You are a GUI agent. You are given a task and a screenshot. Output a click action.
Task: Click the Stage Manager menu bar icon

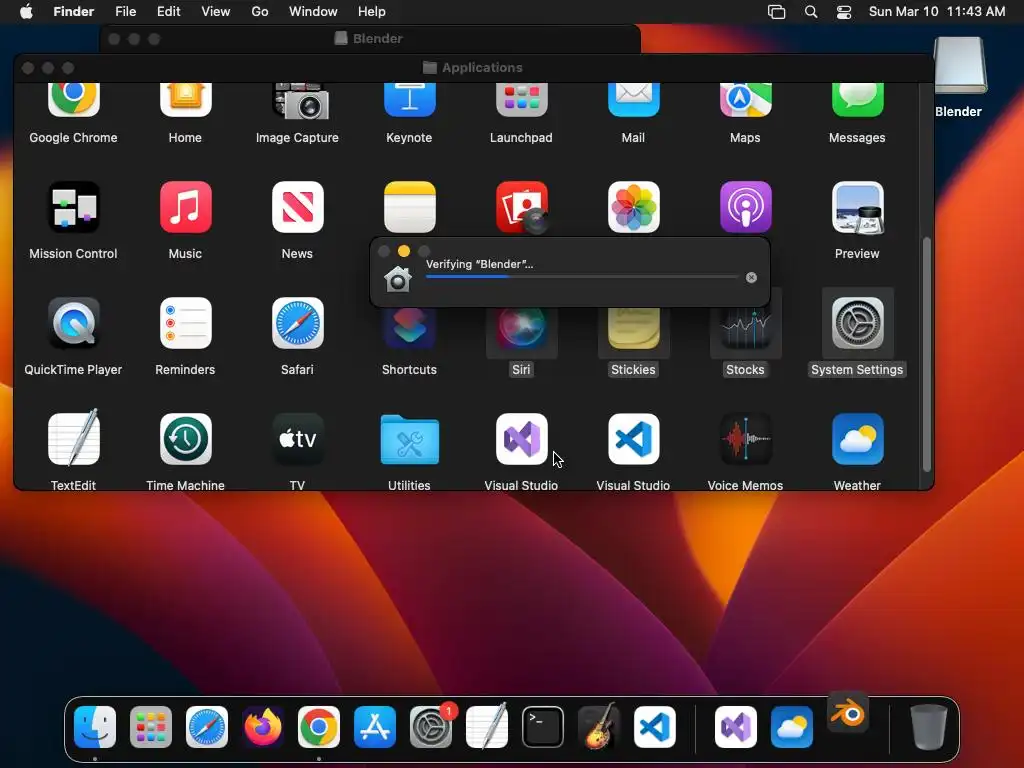[776, 12]
